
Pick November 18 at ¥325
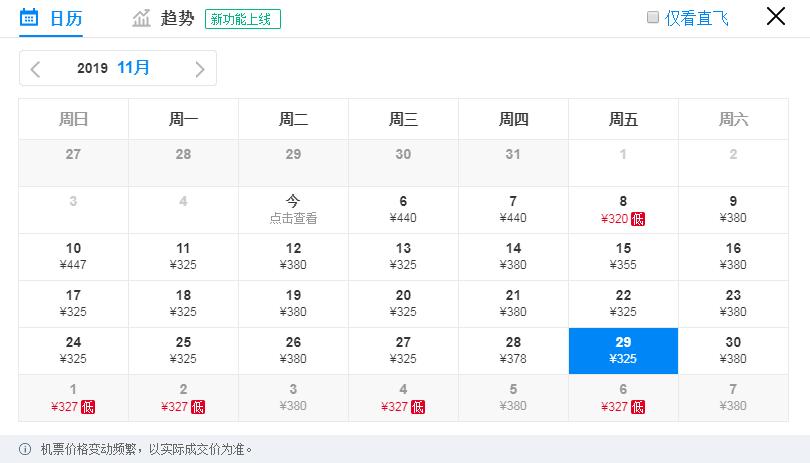(183, 304)
